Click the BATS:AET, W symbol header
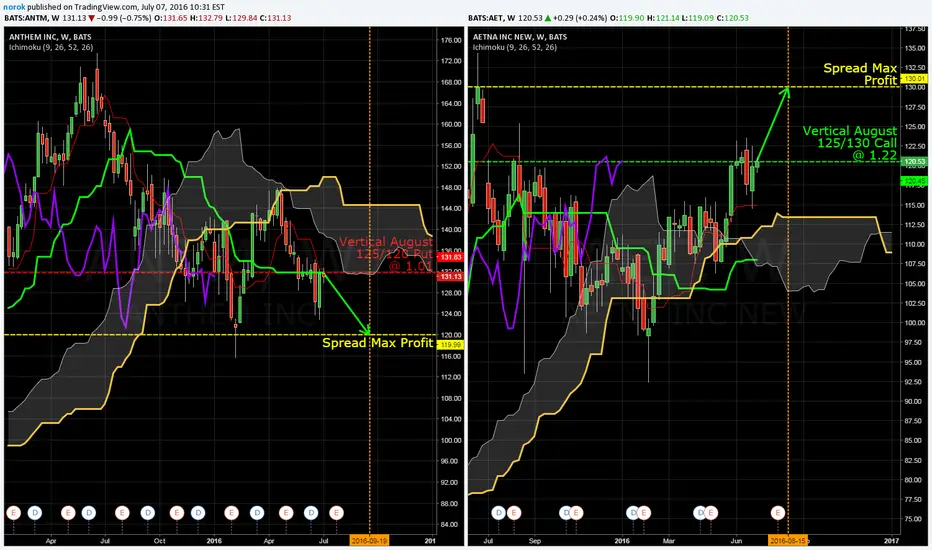932x550 pixels. pos(492,18)
